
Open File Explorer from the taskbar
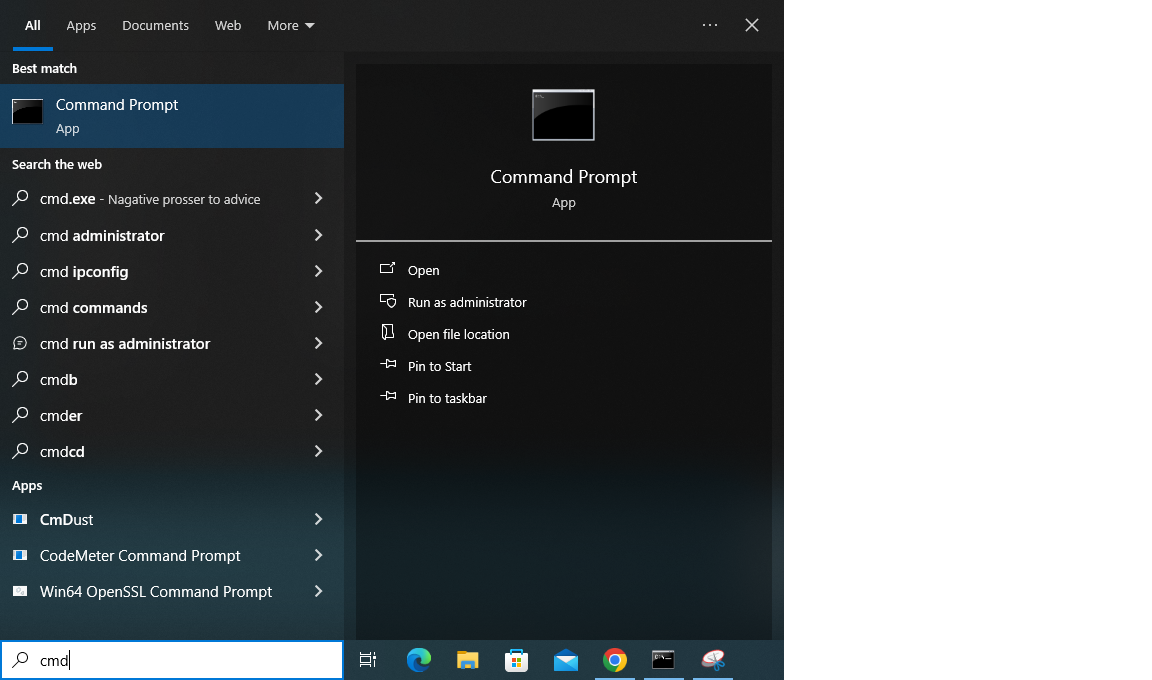pyautogui.click(x=467, y=660)
